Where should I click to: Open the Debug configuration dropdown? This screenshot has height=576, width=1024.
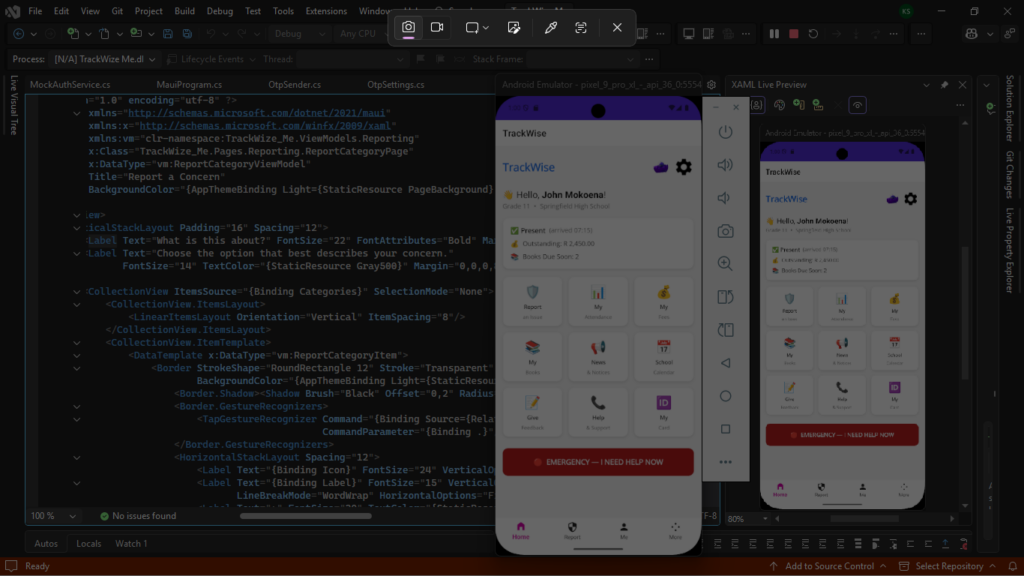coord(299,33)
